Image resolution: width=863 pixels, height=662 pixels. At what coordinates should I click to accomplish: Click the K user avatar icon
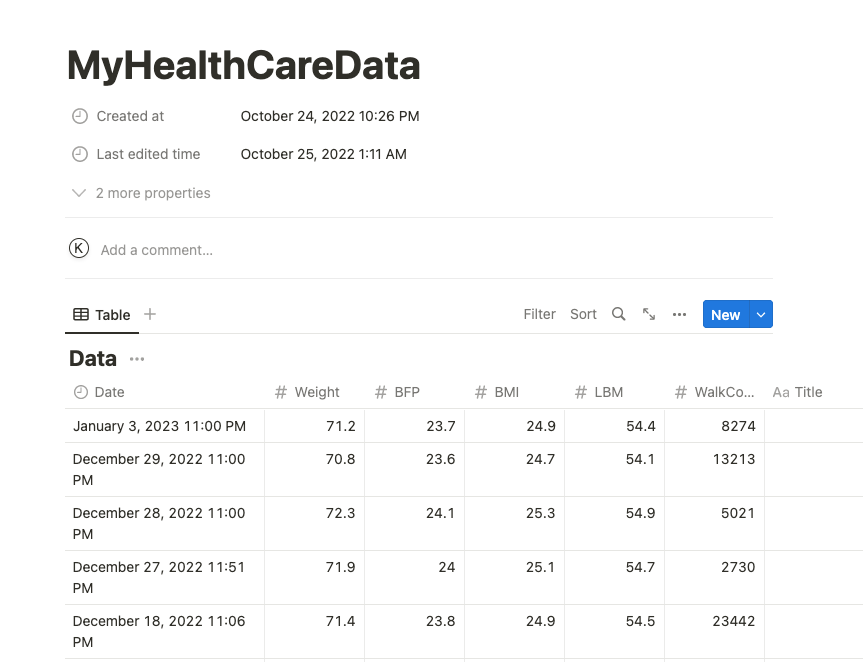coord(79,249)
